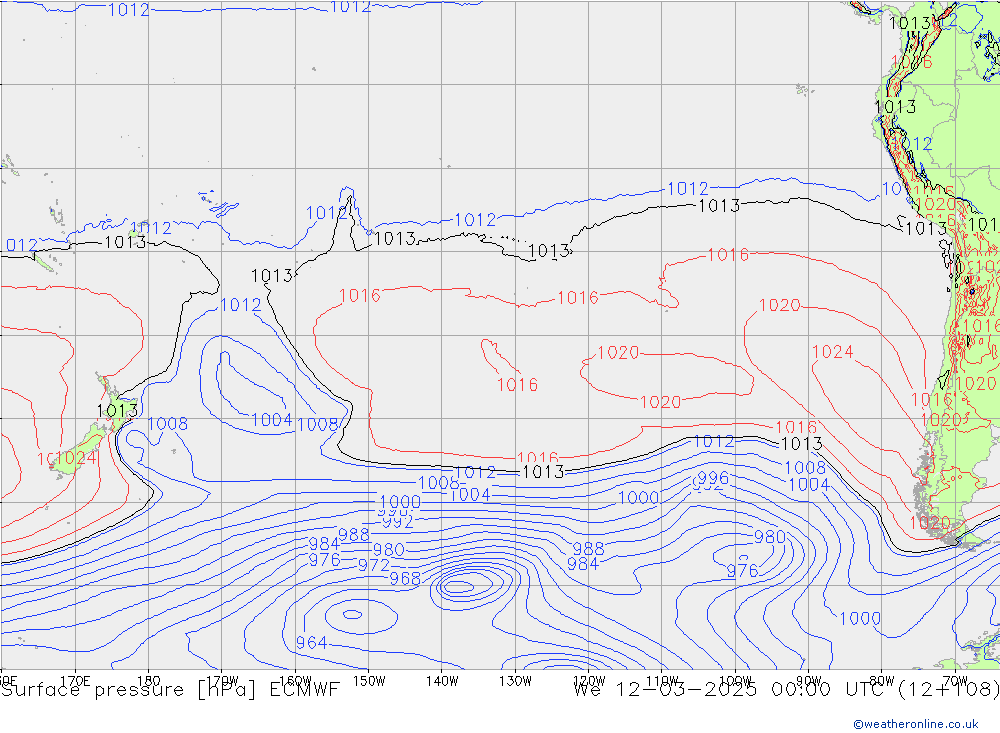The height and width of the screenshot is (733, 1000).
Task: Click the 70W longitude label
Action: pyautogui.click(x=955, y=681)
